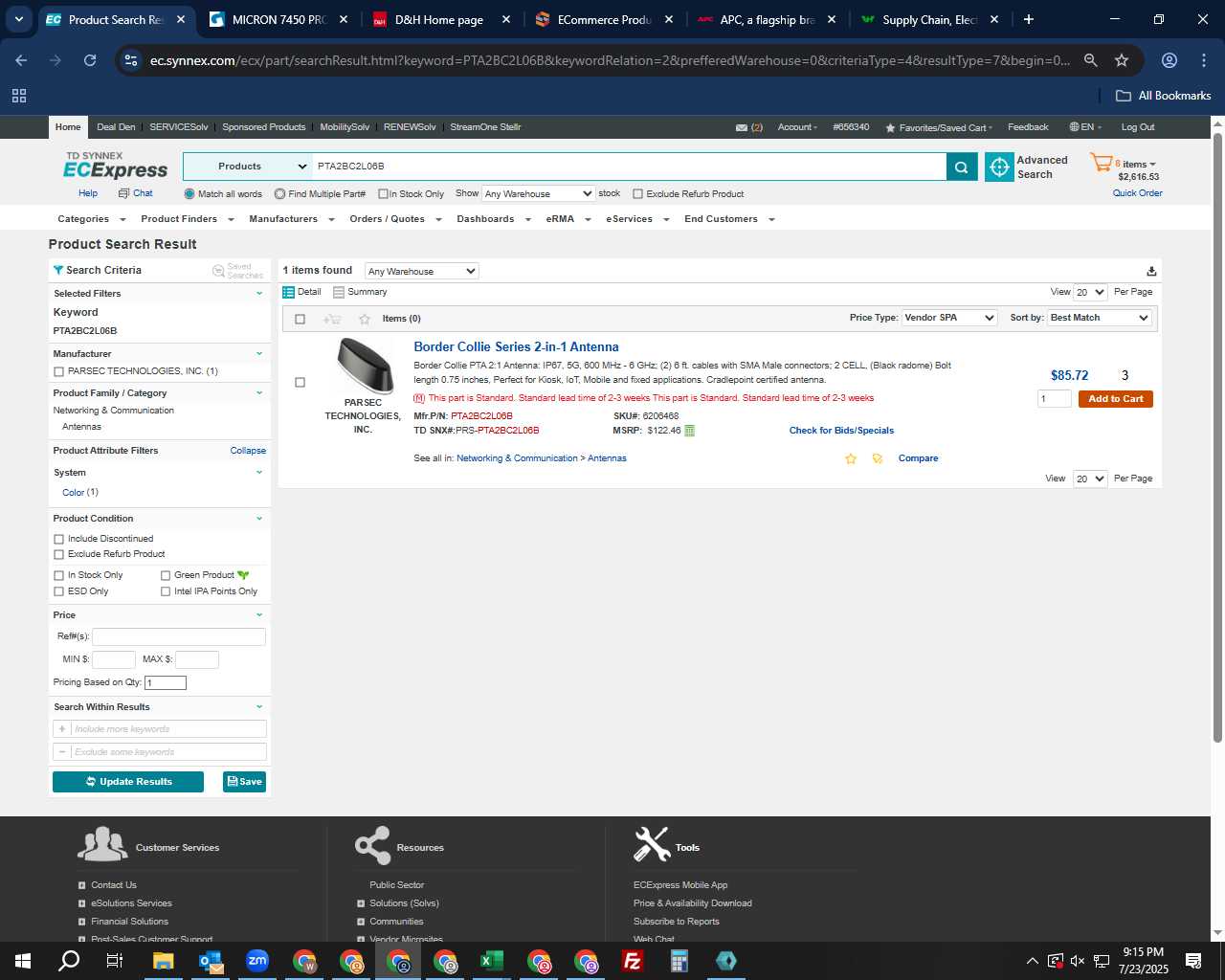Check ESD Only filter

pyautogui.click(x=59, y=591)
